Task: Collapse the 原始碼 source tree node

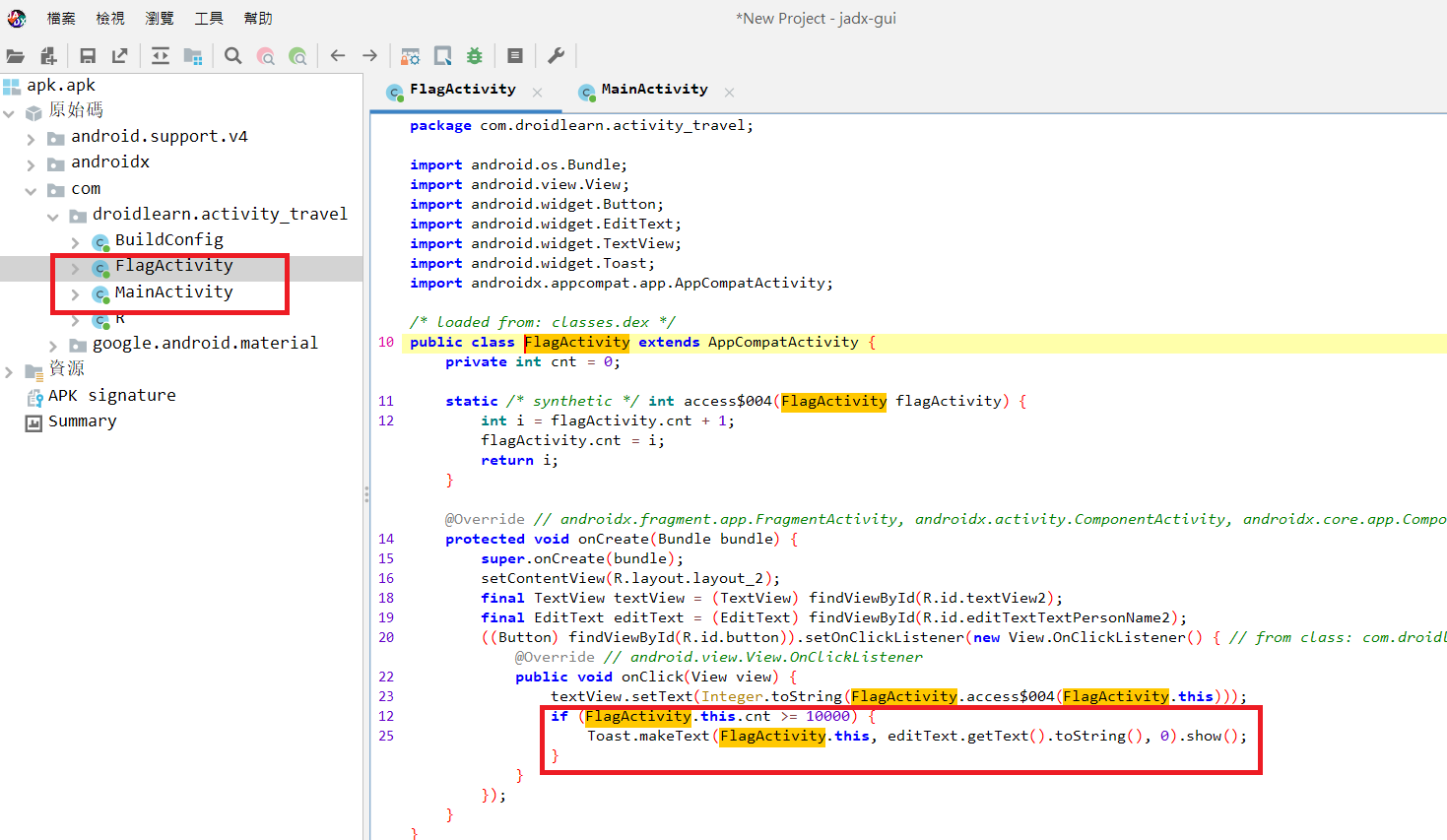Action: 9,113
